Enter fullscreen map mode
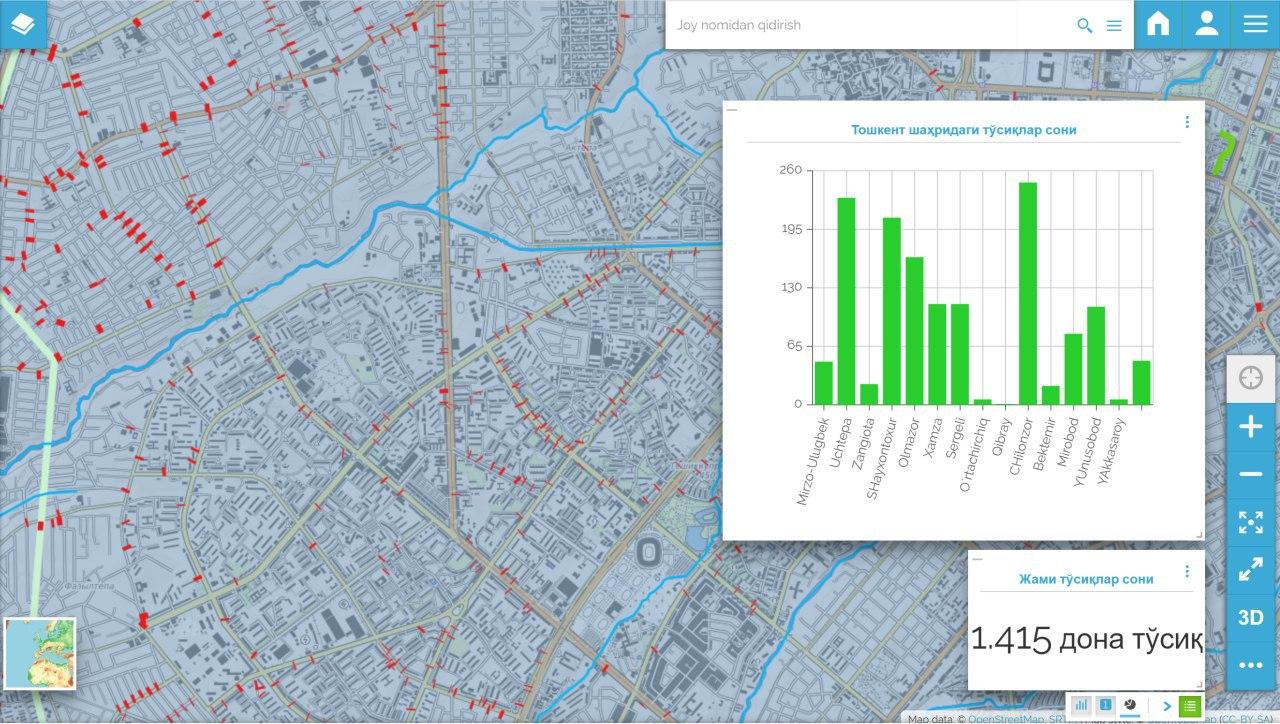 (1251, 570)
